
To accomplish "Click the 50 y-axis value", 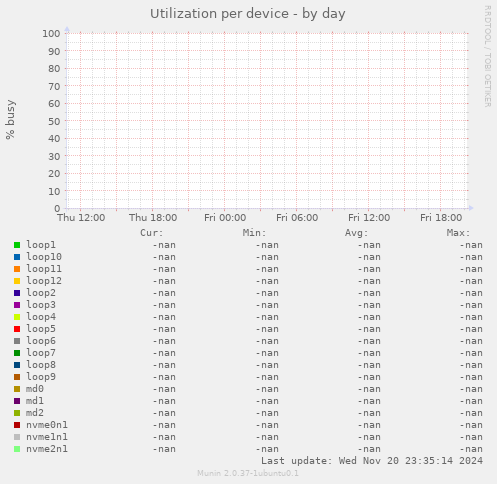I will pos(54,121).
